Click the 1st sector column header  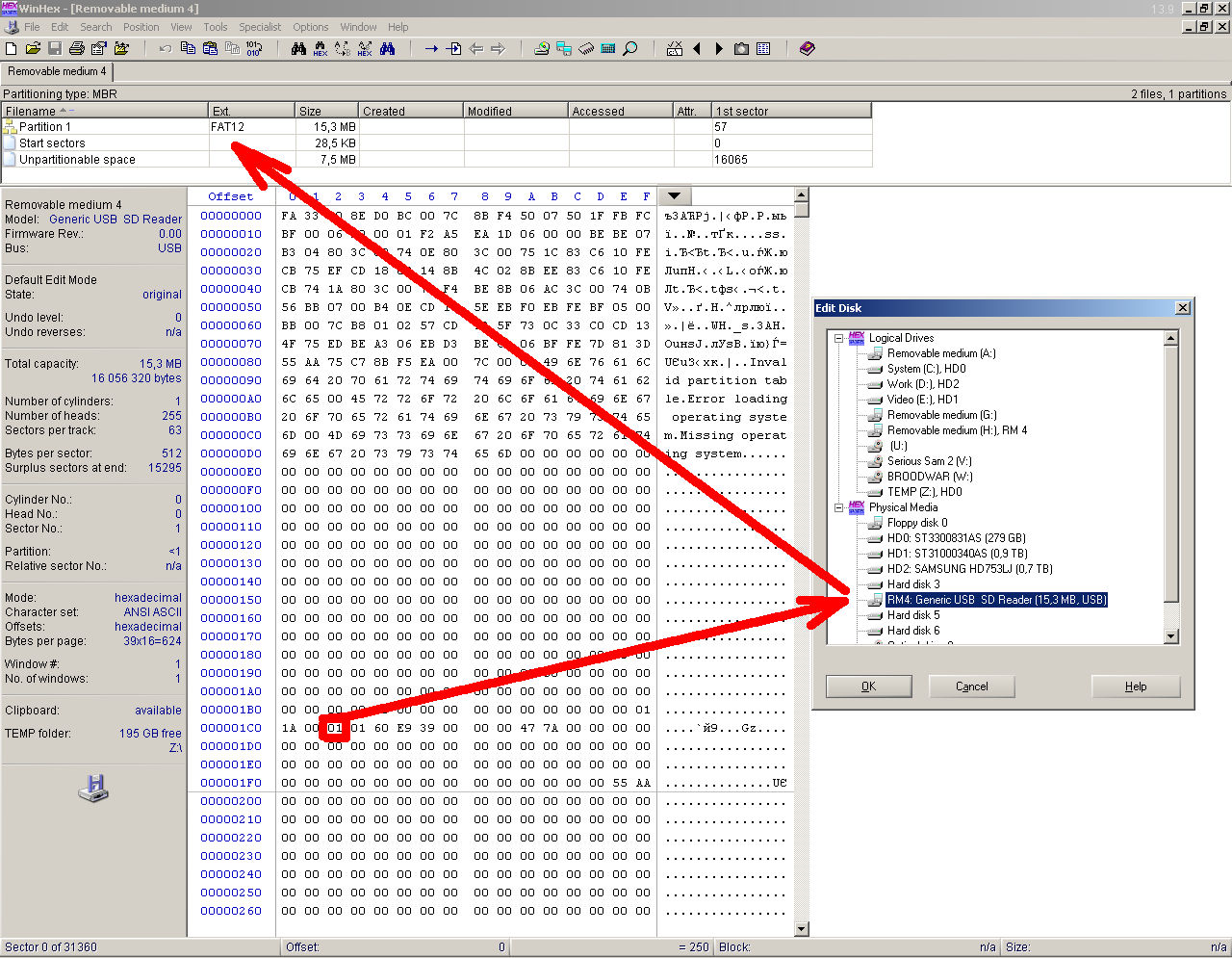[x=791, y=111]
